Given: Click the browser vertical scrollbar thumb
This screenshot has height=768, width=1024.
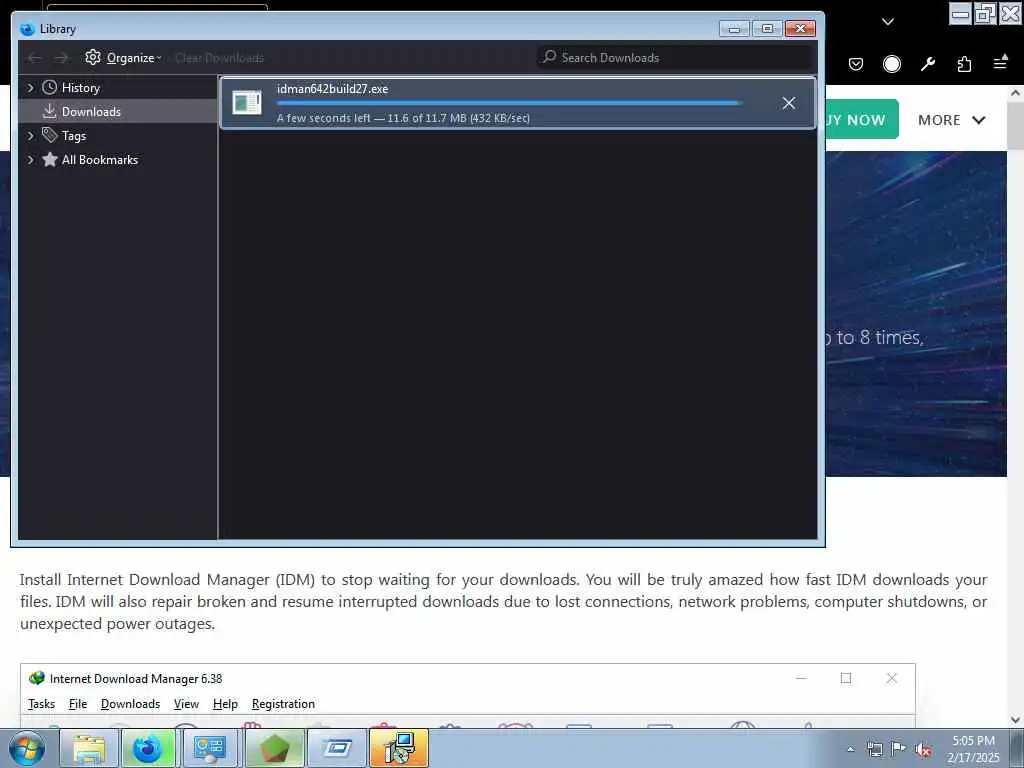Looking at the screenshot, I should (x=1016, y=125).
